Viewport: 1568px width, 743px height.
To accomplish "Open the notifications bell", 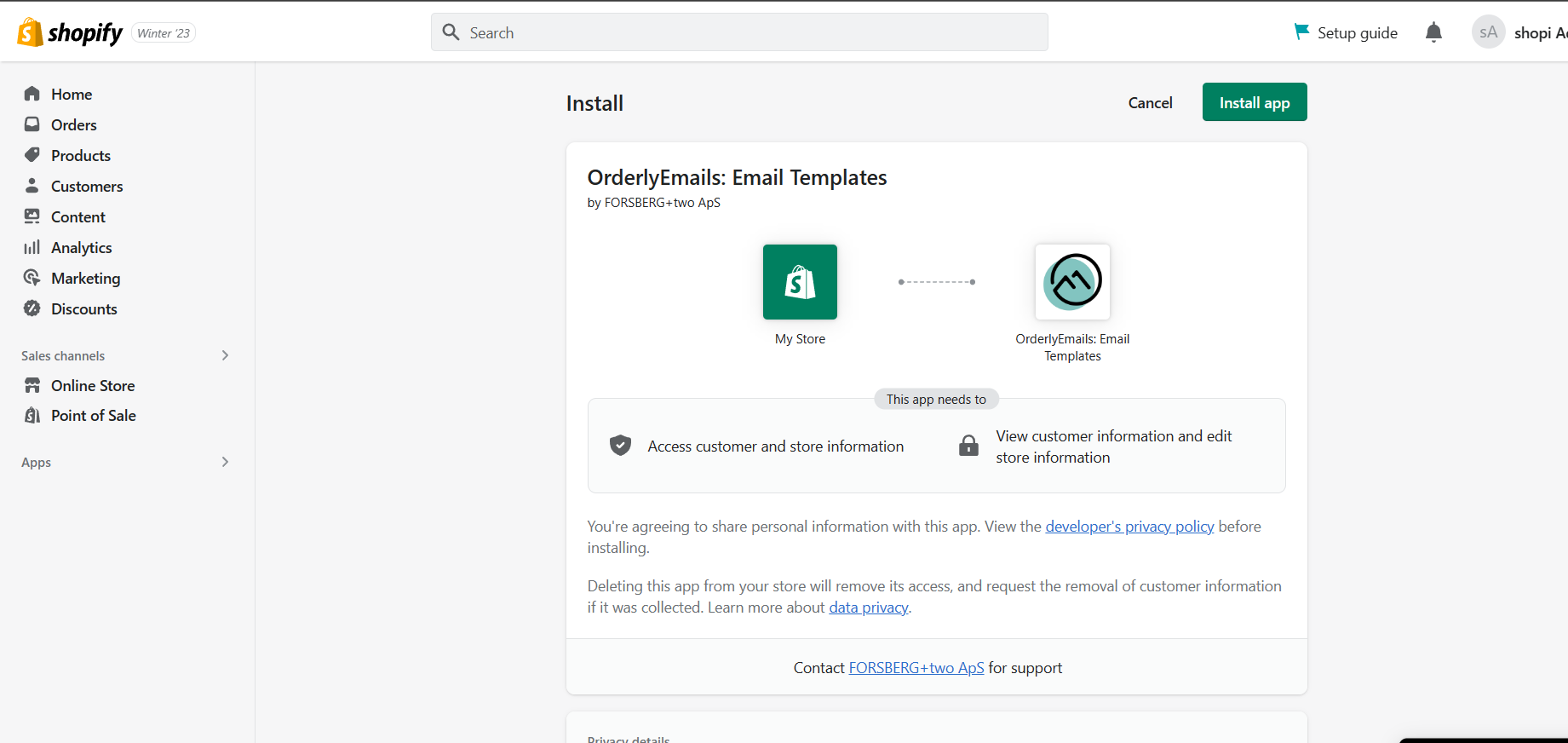I will click(1433, 32).
